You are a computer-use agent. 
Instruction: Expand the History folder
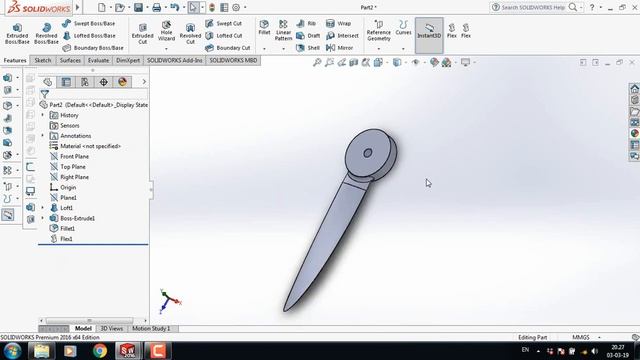point(42,115)
